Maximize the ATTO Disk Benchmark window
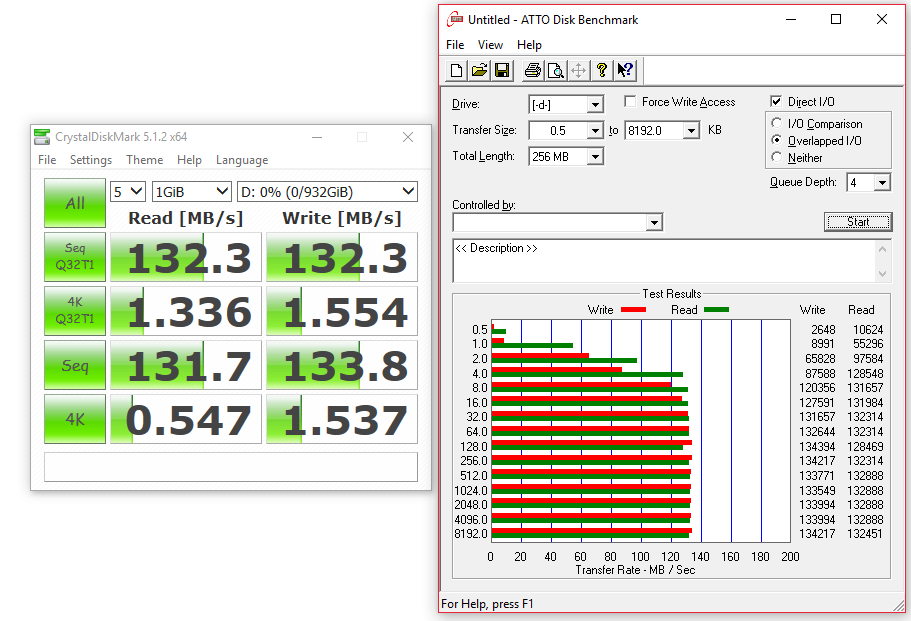Viewport: 911px width, 621px height. point(835,19)
